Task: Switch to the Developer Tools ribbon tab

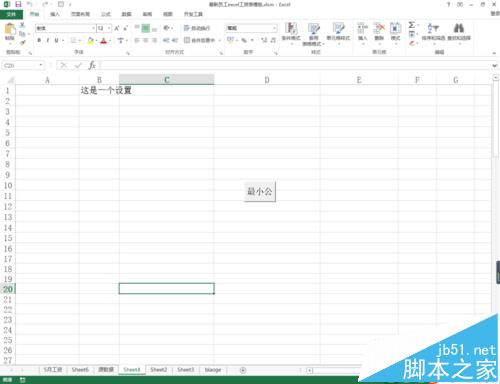Action: 193,14
